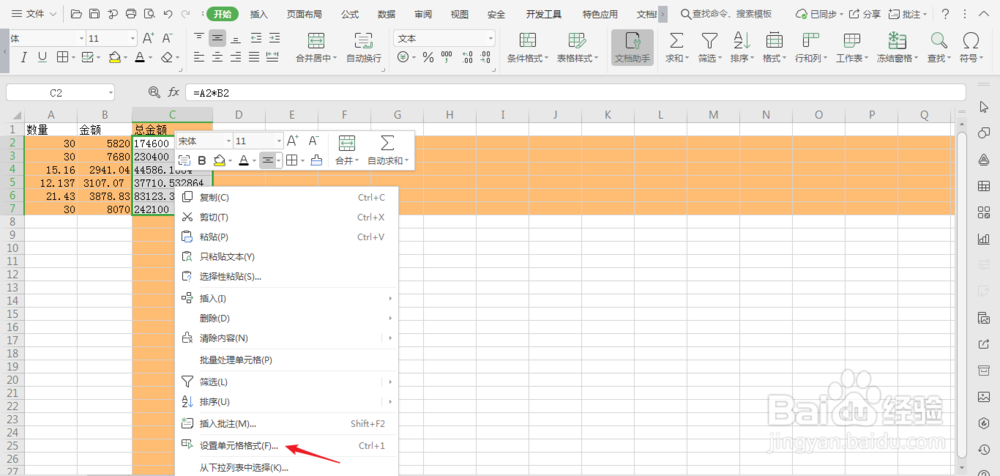Click the format painter in mini toolbar

click(x=316, y=161)
